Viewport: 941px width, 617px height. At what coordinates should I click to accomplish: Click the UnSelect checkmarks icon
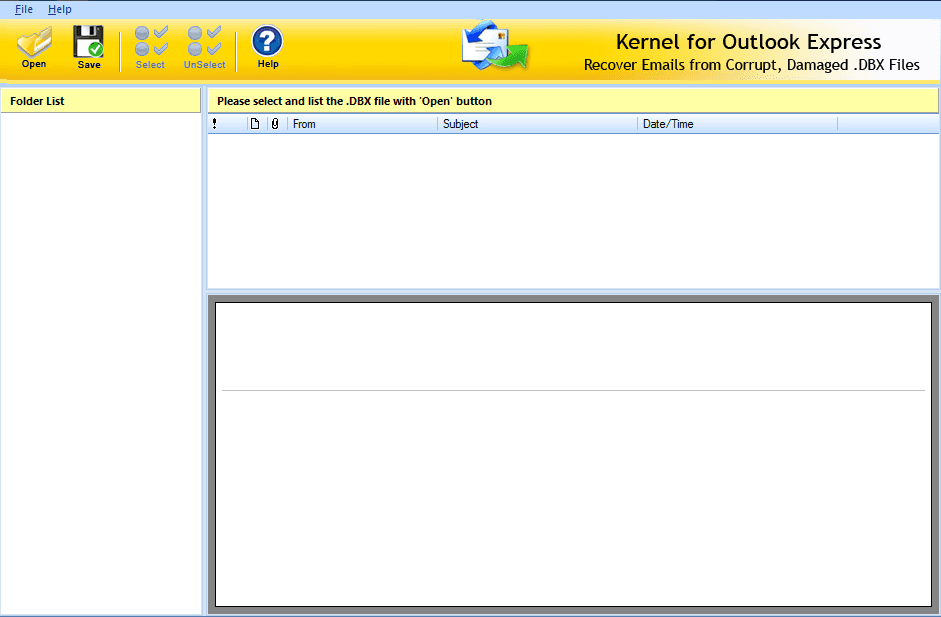205,47
